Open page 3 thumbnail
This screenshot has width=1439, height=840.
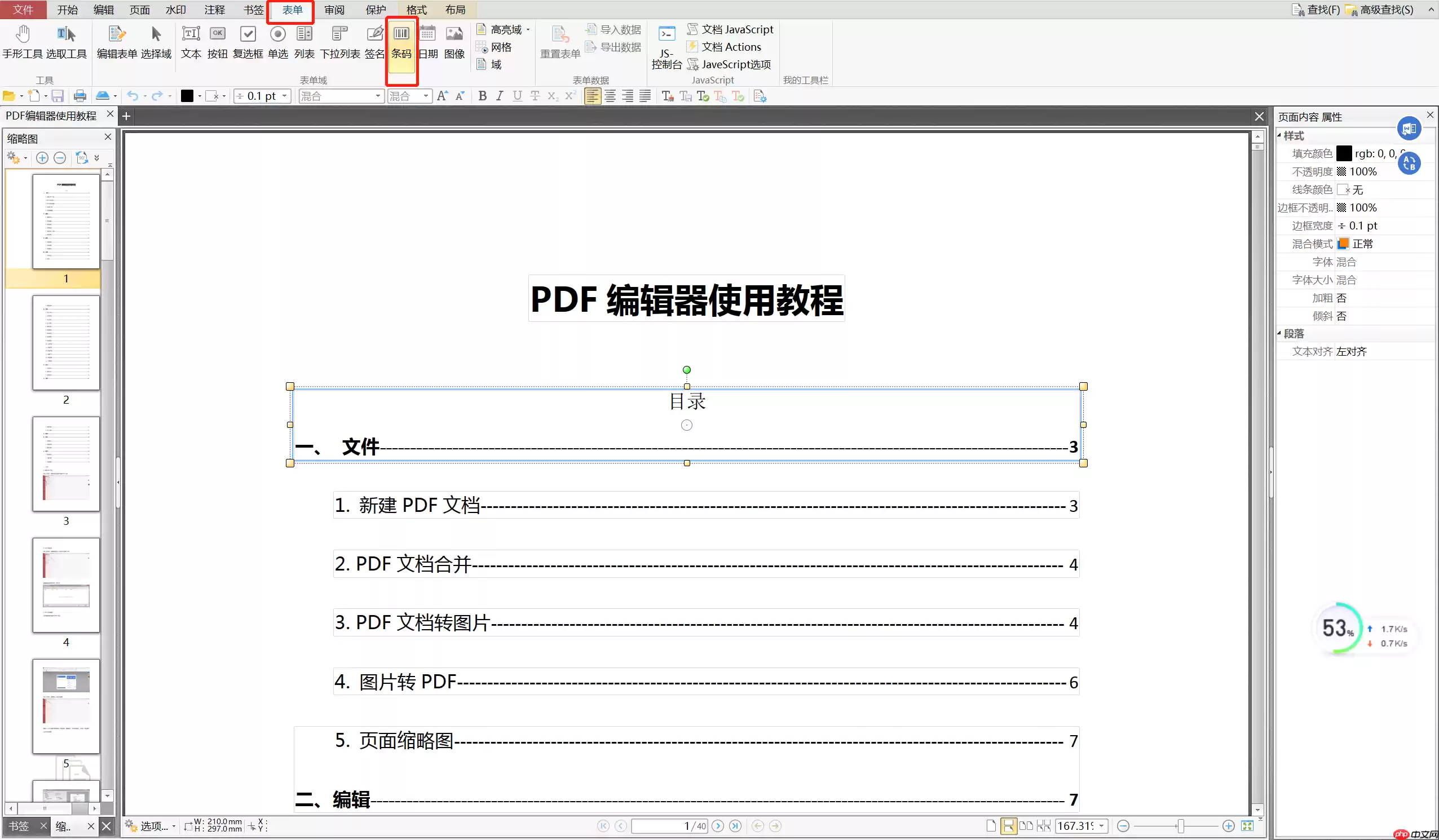pyautogui.click(x=66, y=463)
